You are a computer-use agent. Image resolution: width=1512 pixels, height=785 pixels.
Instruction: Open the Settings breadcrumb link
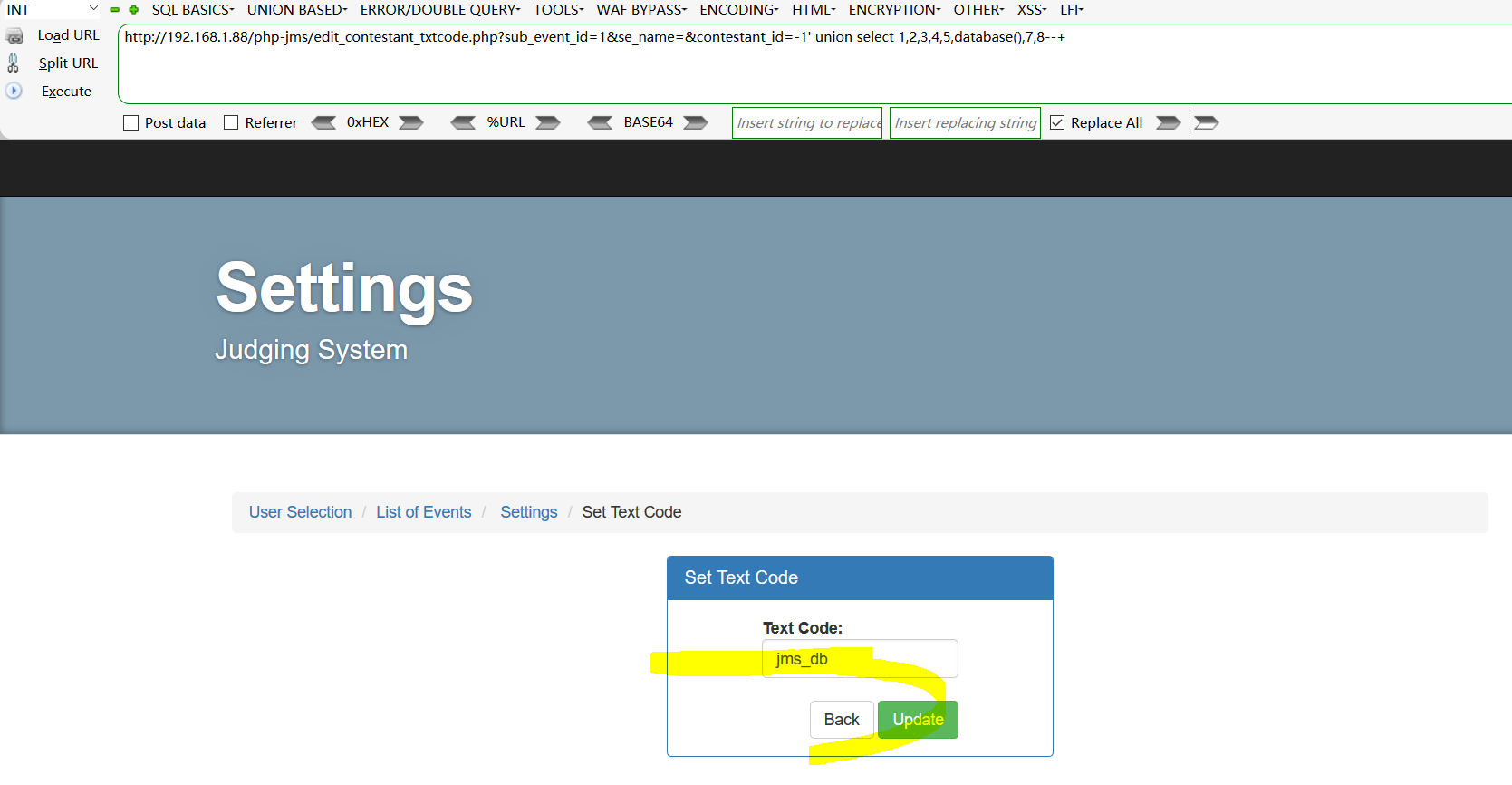pyautogui.click(x=529, y=512)
